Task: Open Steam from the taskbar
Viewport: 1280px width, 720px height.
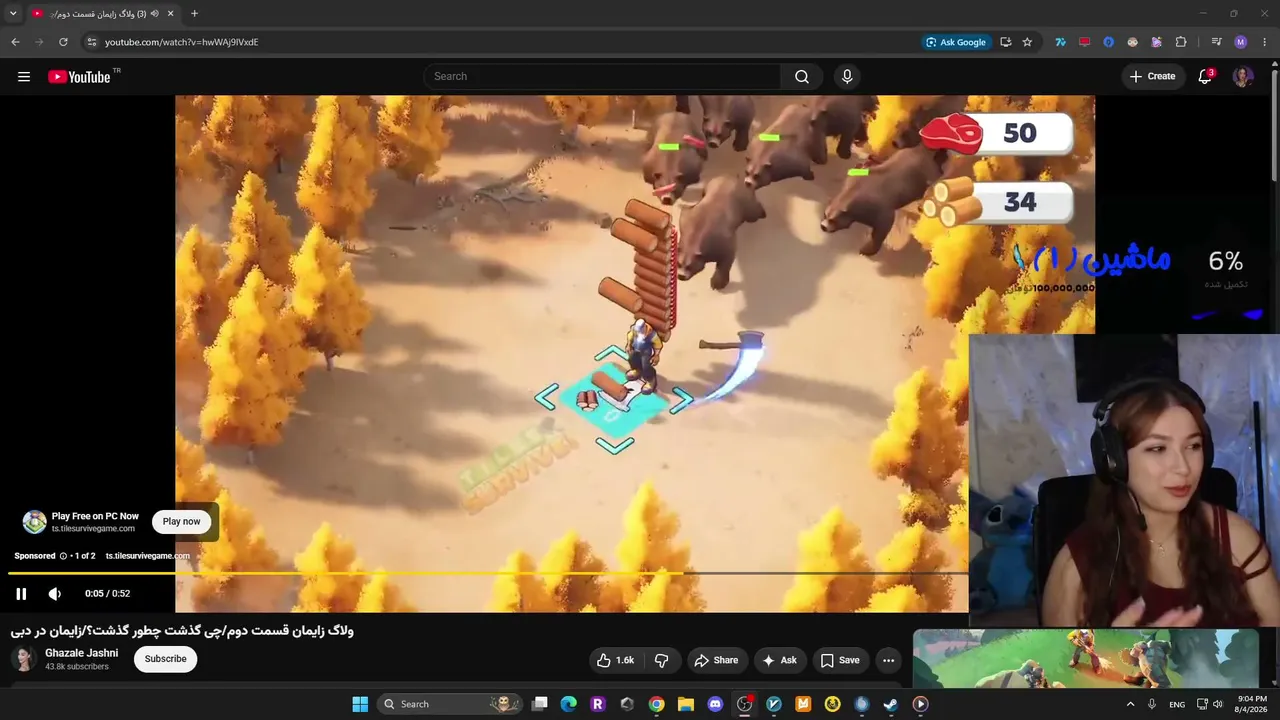Action: click(891, 704)
